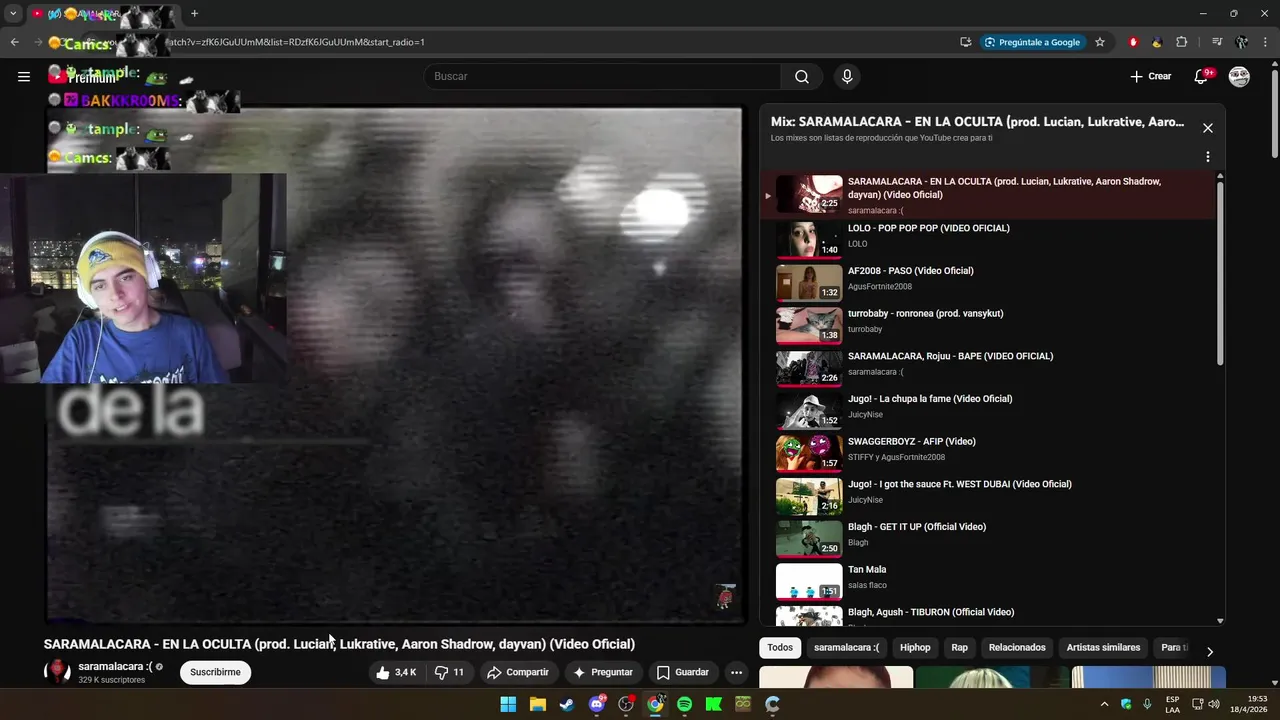The width and height of the screenshot is (1280, 720).
Task: Open ESP LAA keyboard language switcher
Action: 1172,704
